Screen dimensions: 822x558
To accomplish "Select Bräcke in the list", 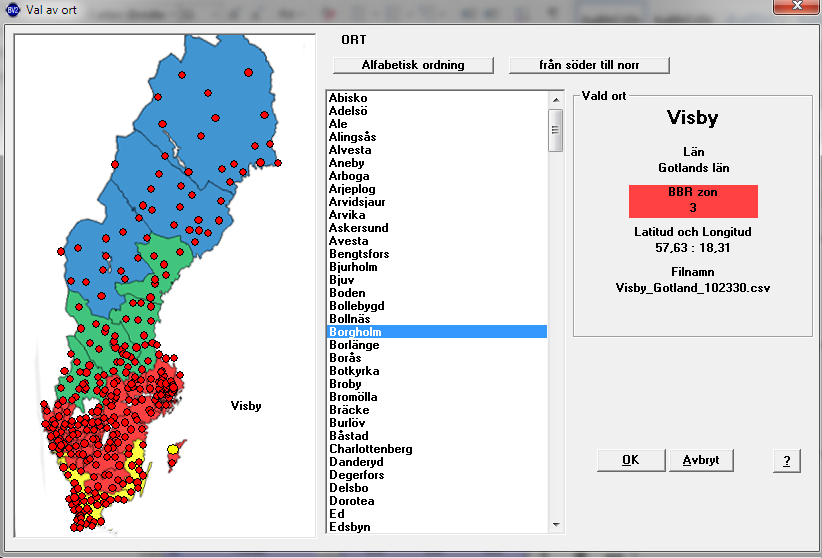I will 437,410.
